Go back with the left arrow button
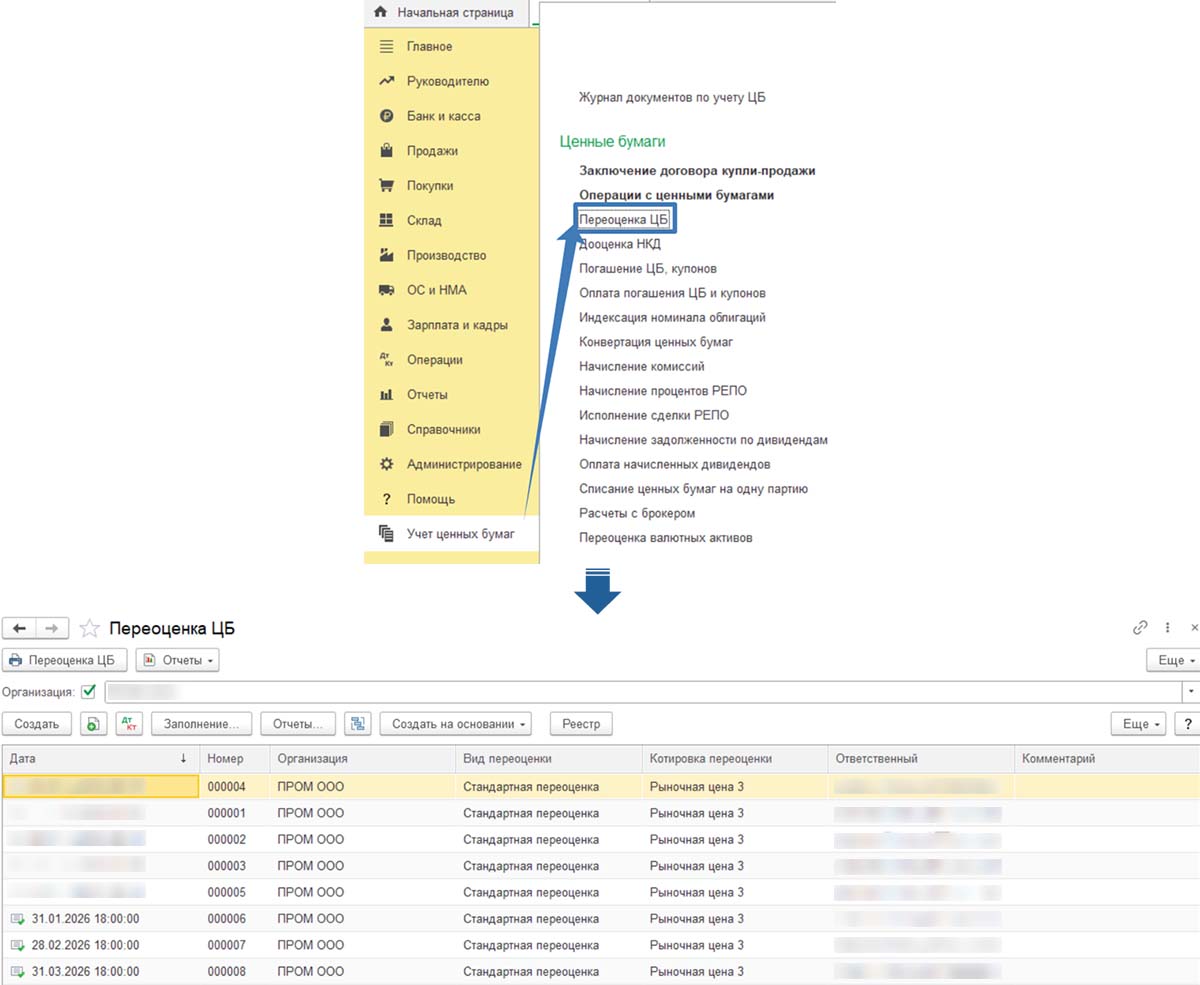The image size is (1200, 985). point(20,628)
